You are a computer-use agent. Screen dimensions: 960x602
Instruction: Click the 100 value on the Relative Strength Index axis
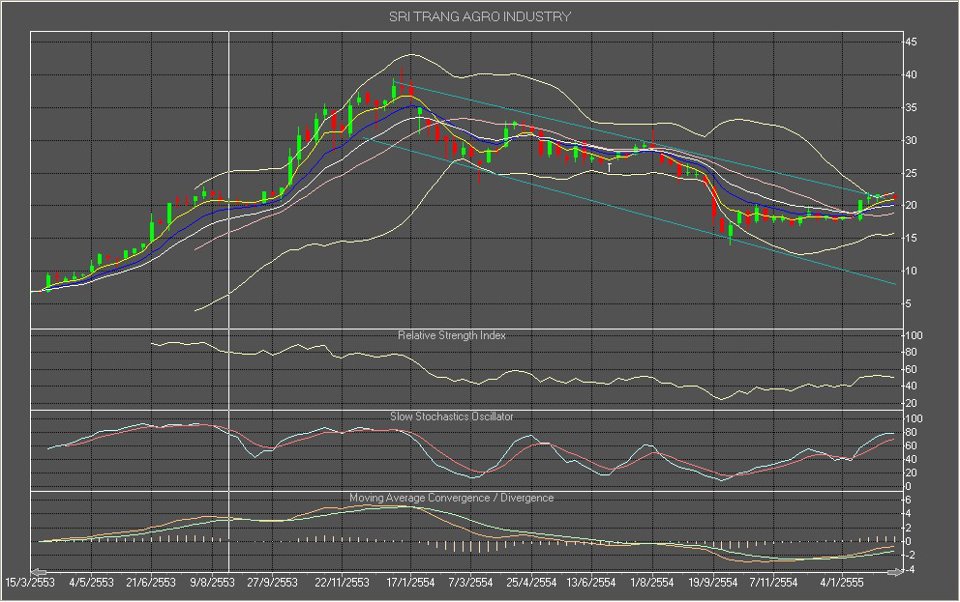pos(913,336)
